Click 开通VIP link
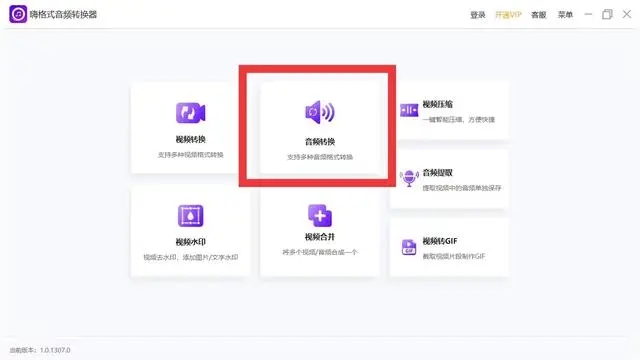This screenshot has height=360, width=640. [x=508, y=15]
